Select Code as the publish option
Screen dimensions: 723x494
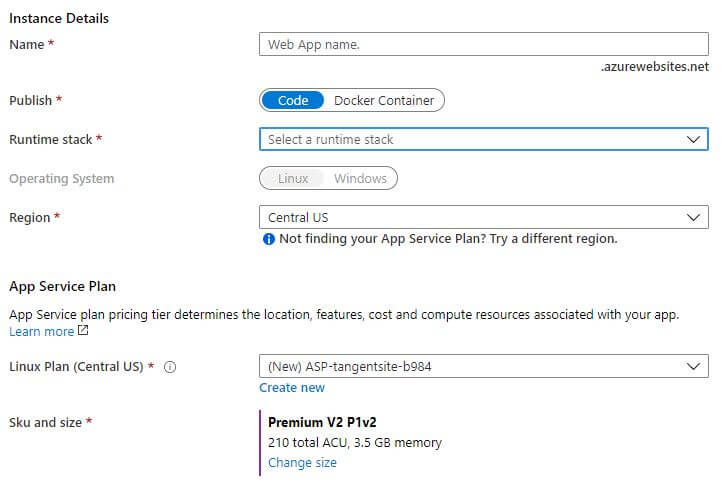coord(293,100)
